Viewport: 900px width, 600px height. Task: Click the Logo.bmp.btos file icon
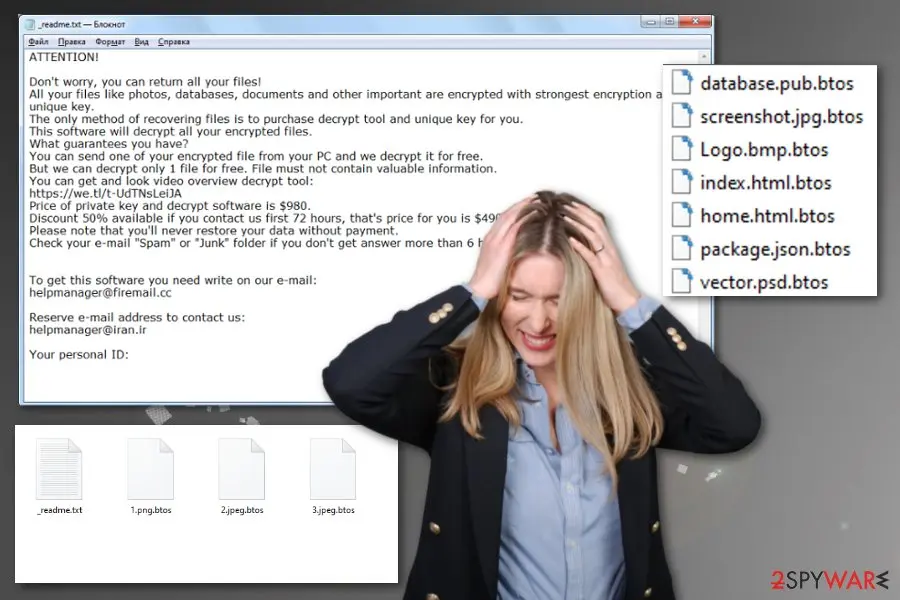[682, 149]
